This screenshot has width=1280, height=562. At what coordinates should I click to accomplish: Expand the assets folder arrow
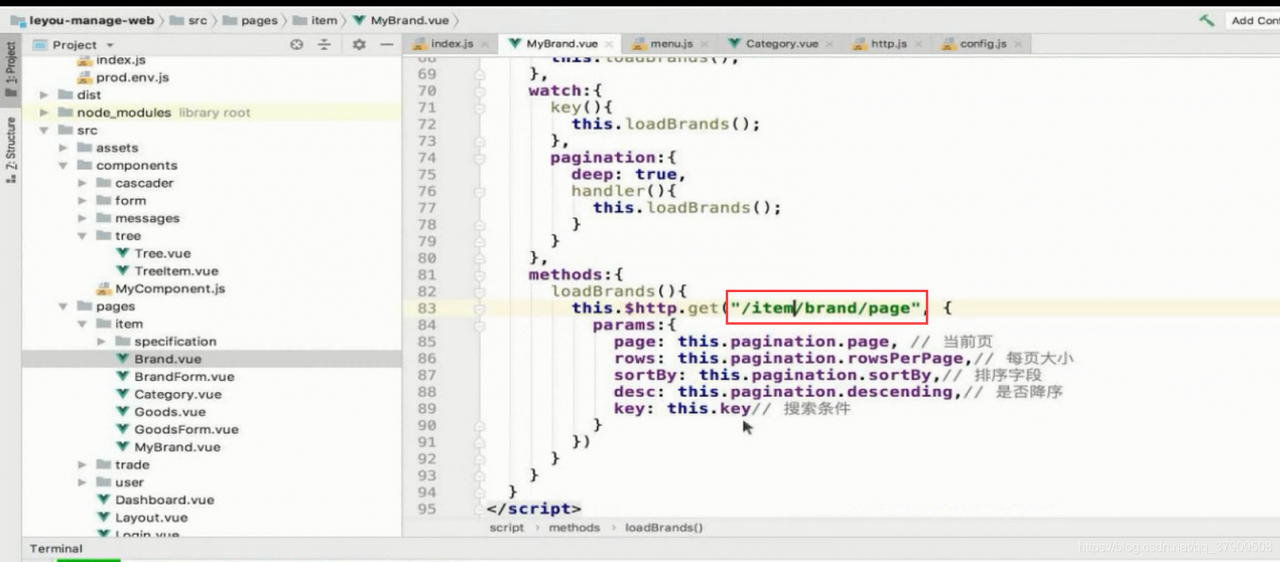pos(63,148)
